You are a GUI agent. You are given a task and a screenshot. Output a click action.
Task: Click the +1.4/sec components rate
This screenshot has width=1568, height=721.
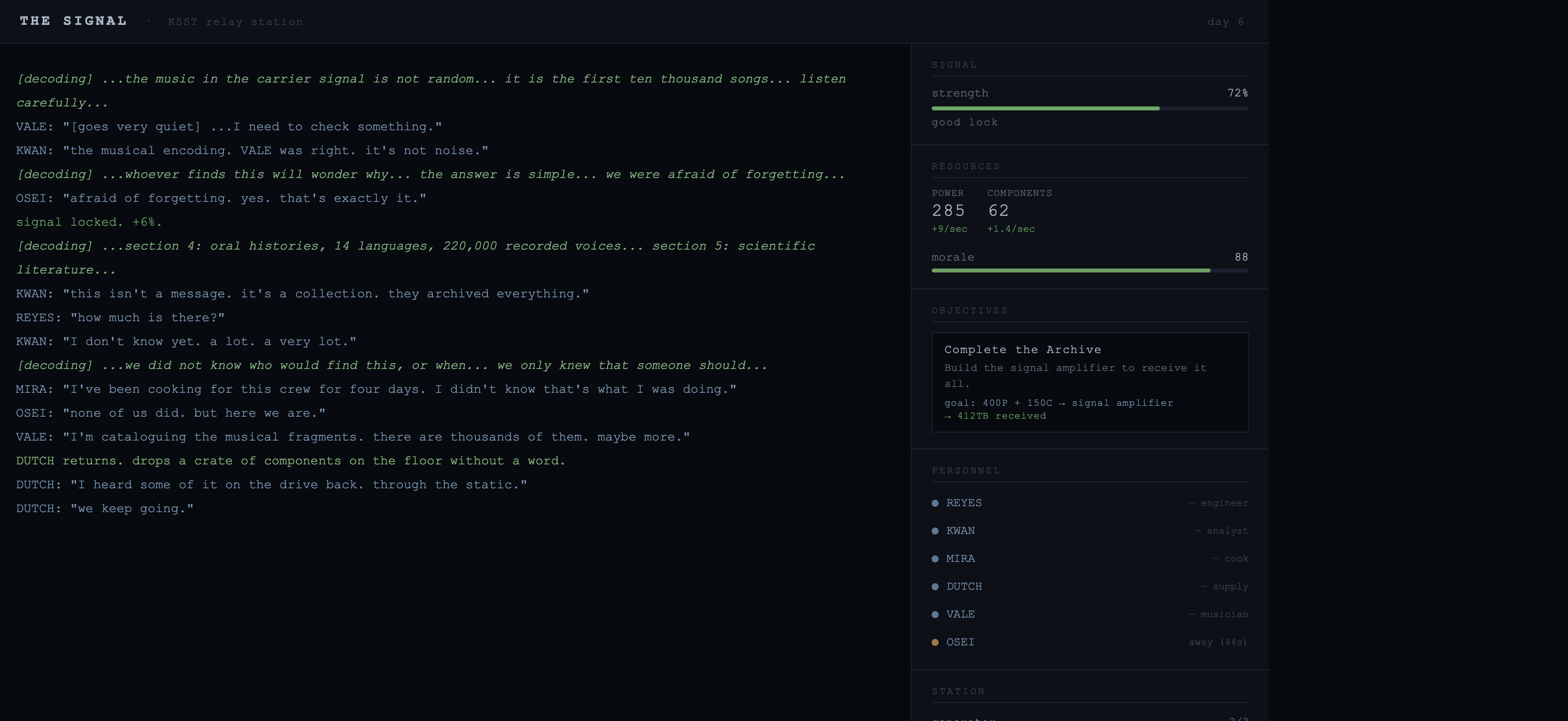click(1010, 229)
